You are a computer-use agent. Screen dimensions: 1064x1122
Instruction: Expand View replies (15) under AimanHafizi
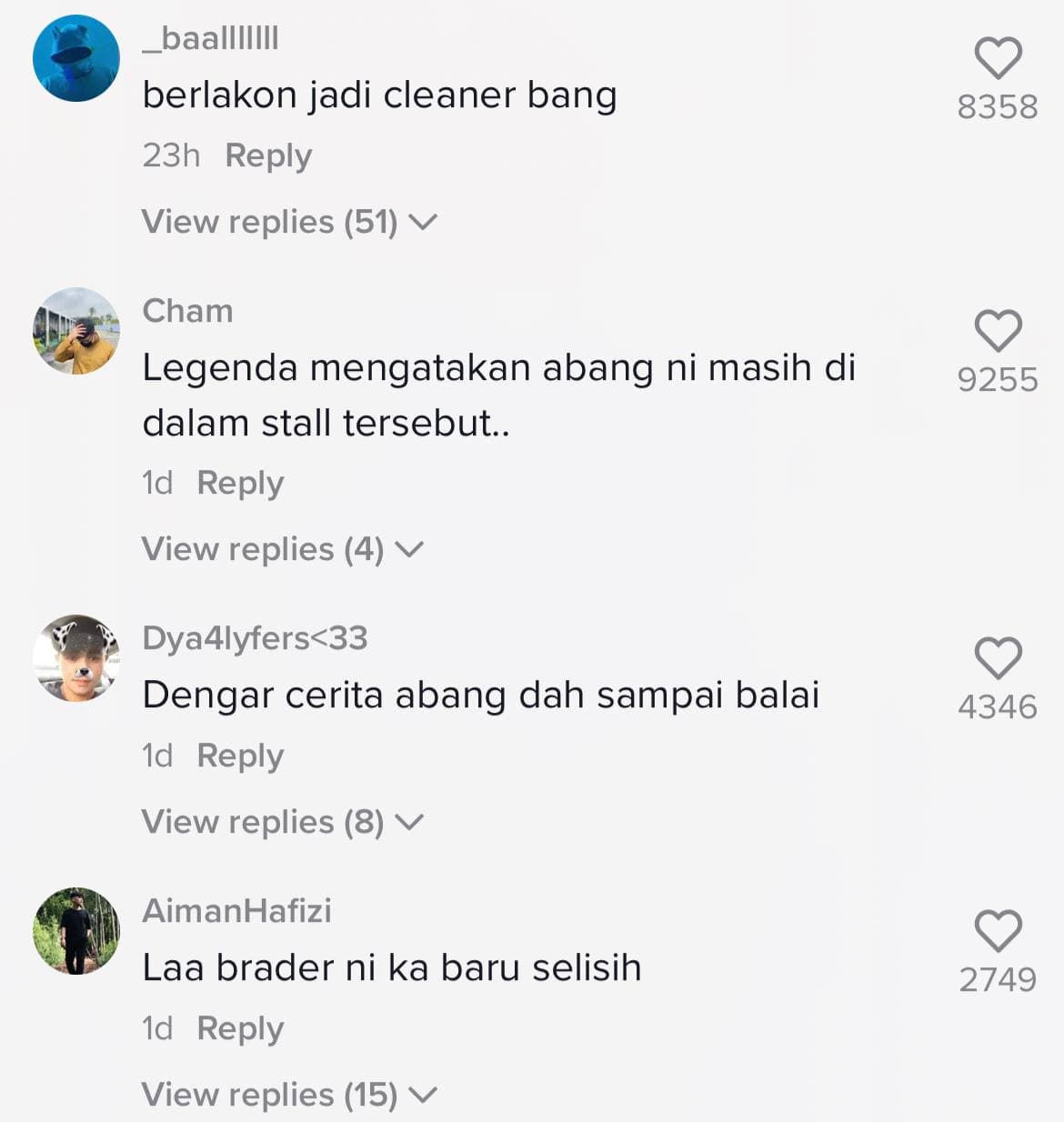tap(289, 1095)
